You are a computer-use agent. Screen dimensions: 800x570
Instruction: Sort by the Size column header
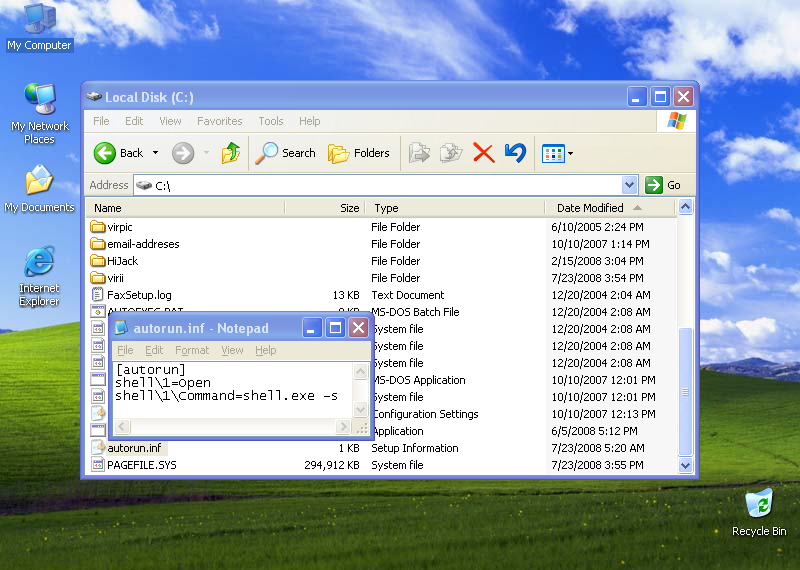[x=325, y=208]
